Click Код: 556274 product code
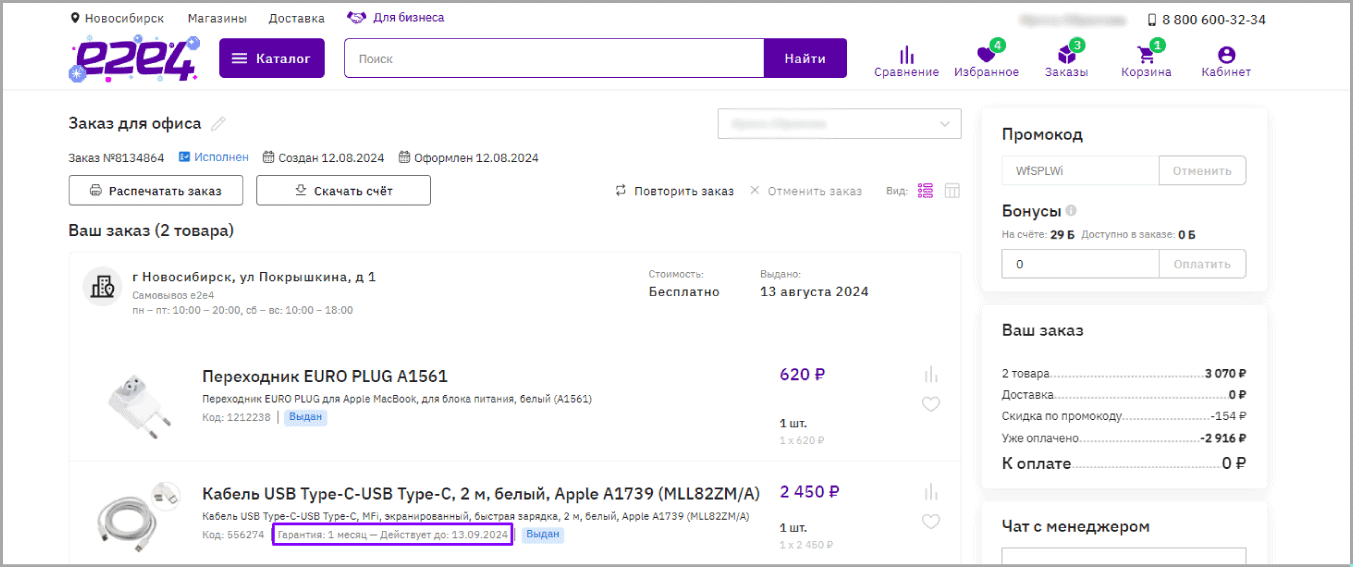 point(233,535)
